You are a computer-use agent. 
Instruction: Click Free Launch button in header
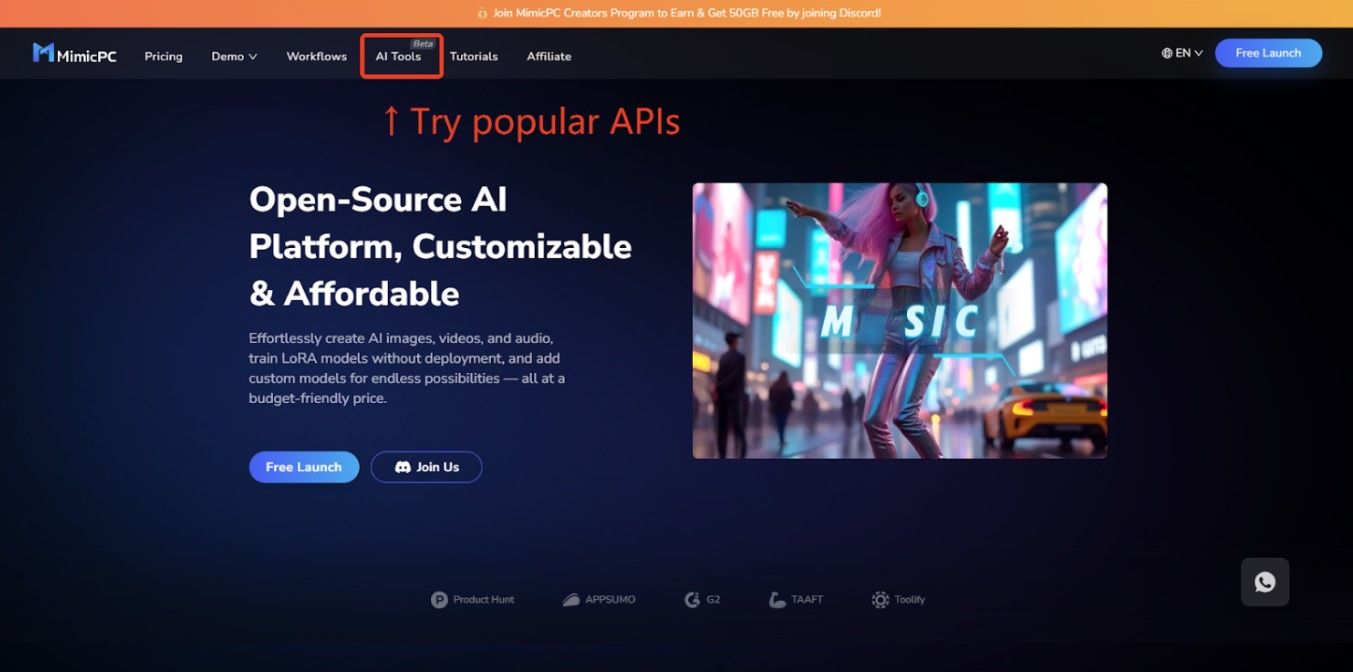[1268, 53]
